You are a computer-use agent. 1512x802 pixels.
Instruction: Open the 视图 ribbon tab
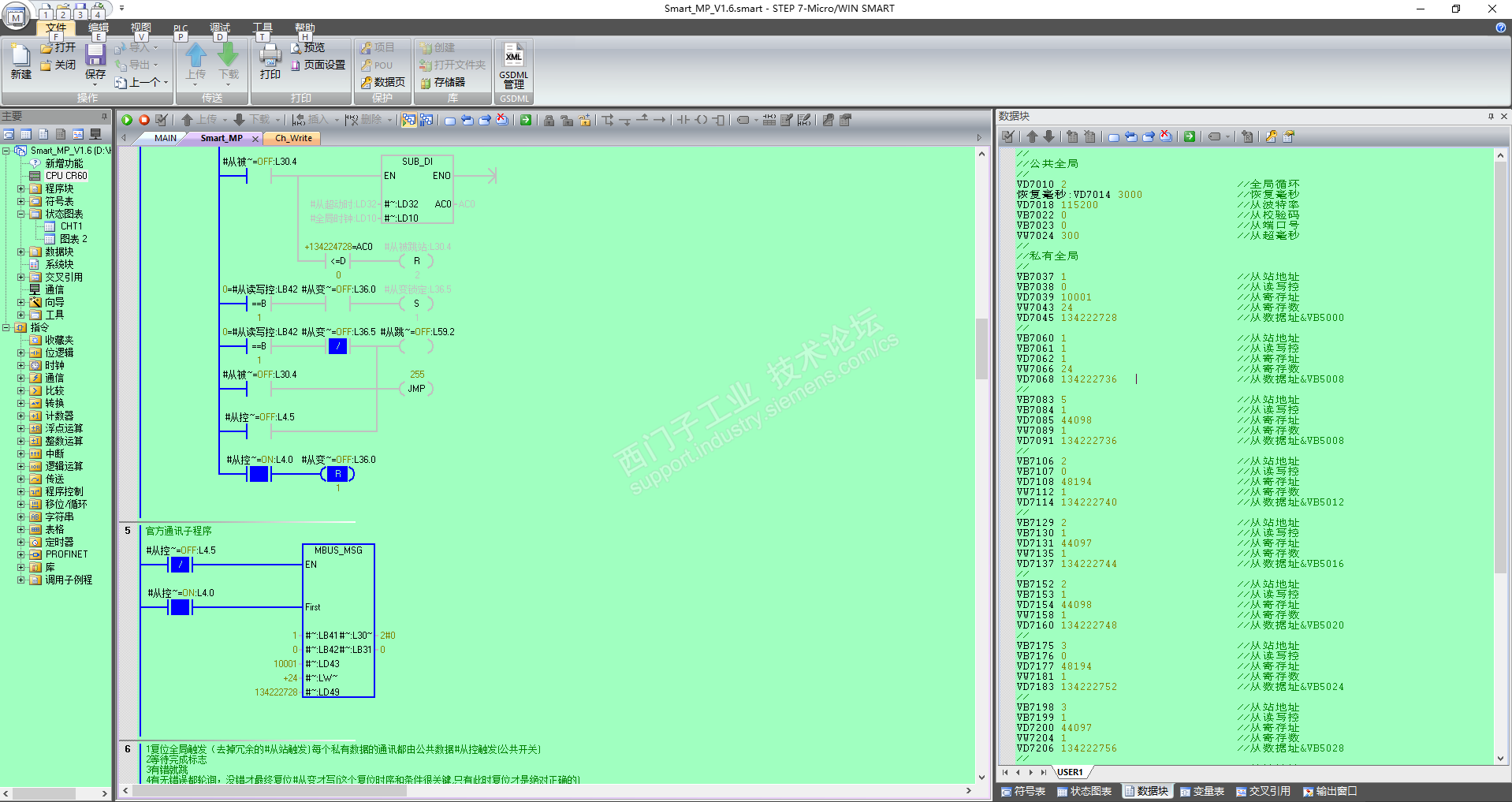[141, 28]
